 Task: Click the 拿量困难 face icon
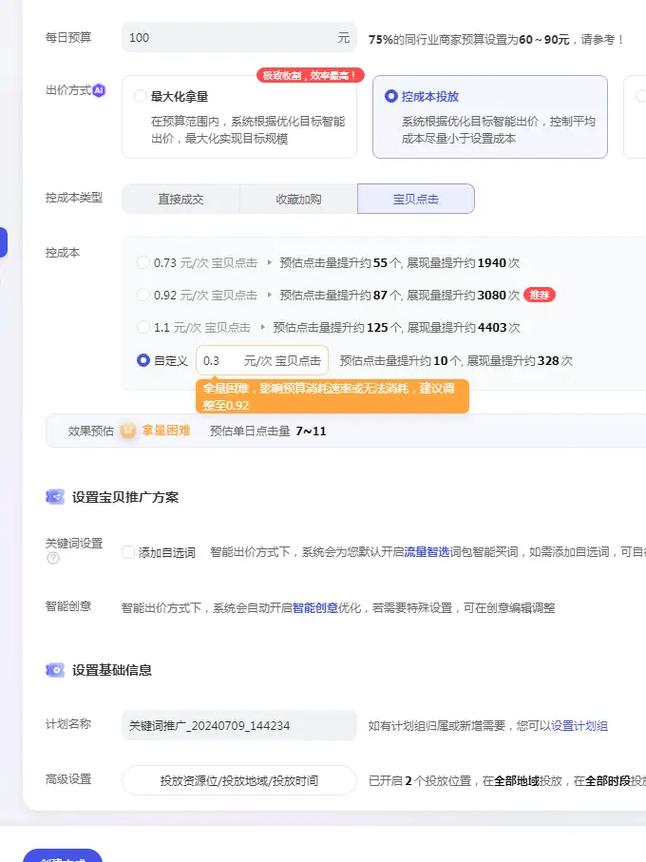(x=128, y=431)
